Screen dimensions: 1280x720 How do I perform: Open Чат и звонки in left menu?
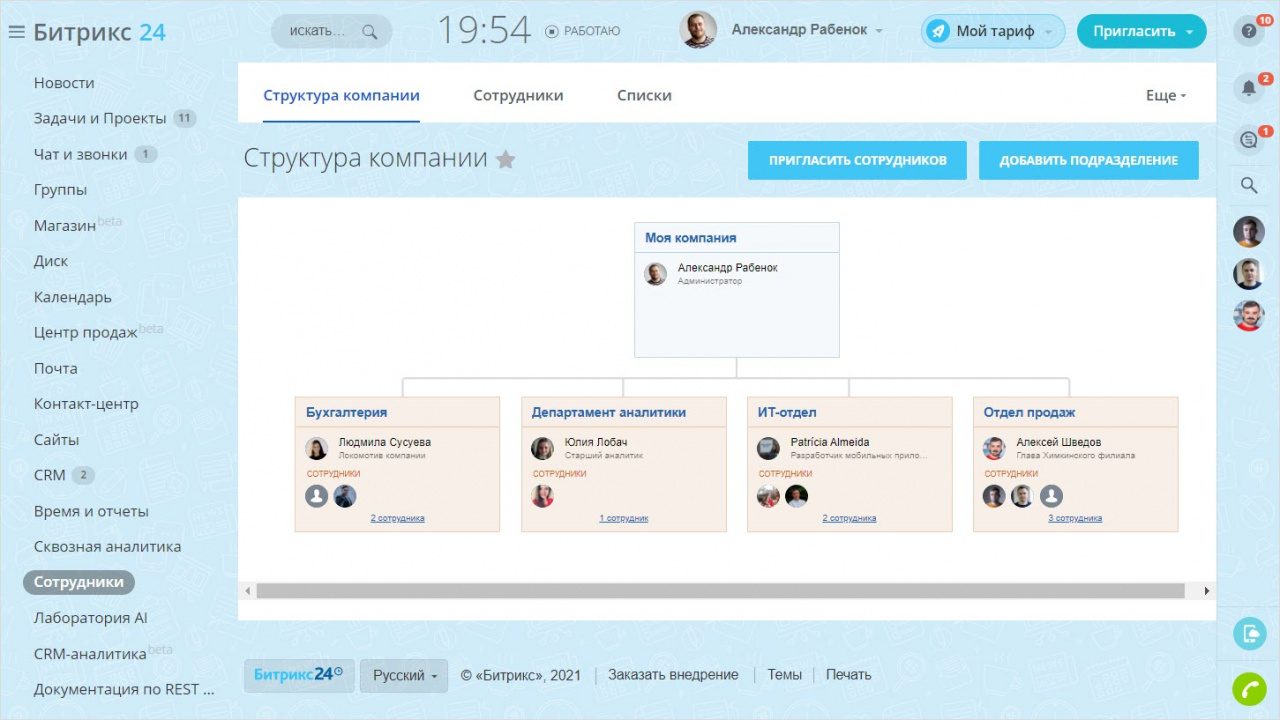pyautogui.click(x=80, y=154)
